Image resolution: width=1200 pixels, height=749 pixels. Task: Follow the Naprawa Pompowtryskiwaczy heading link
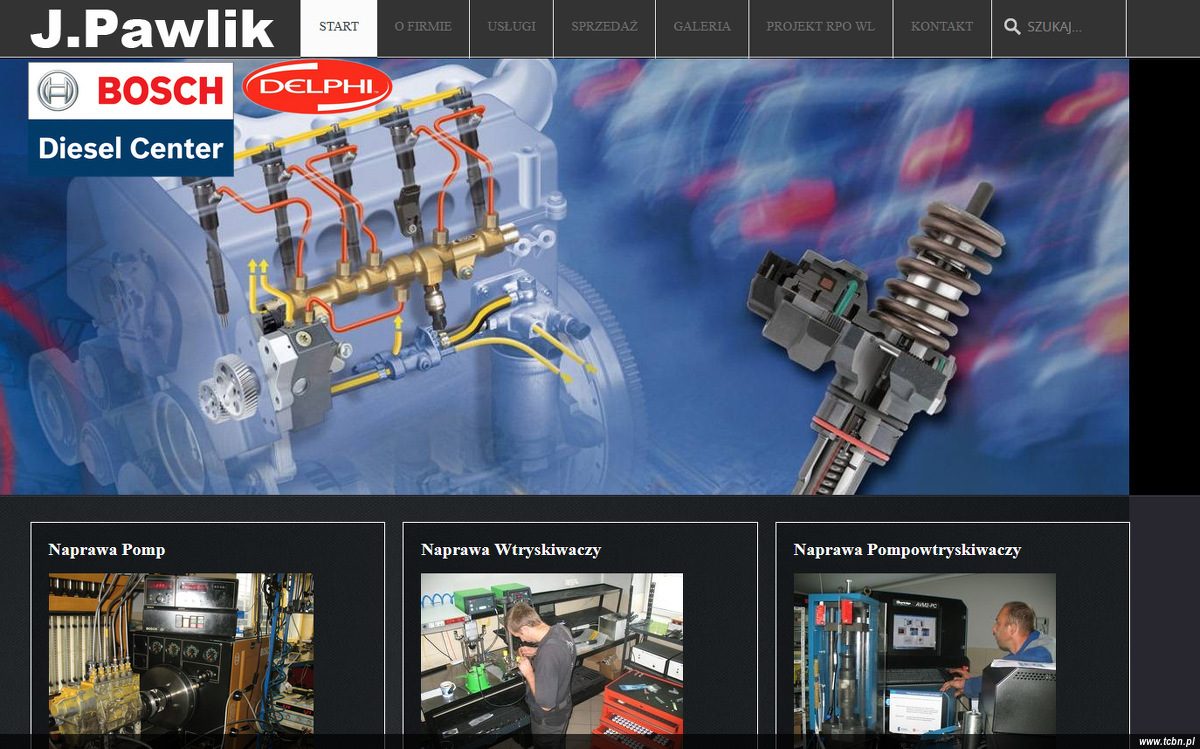click(x=907, y=550)
